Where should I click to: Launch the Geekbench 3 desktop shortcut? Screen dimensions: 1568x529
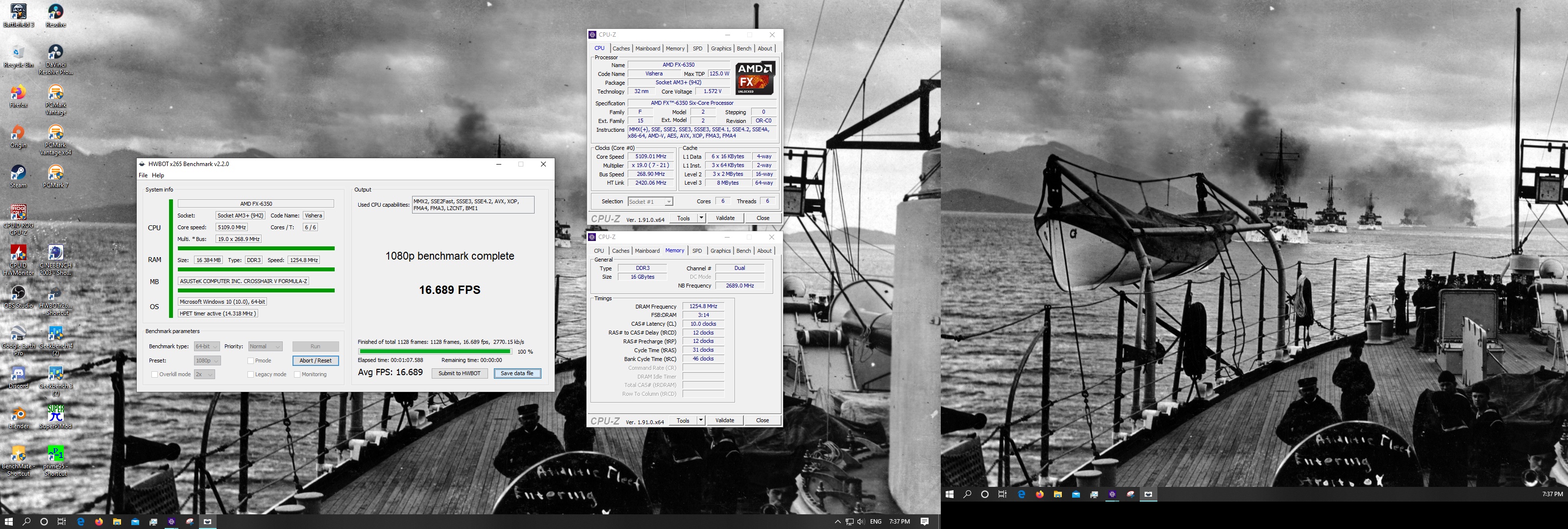click(55, 381)
